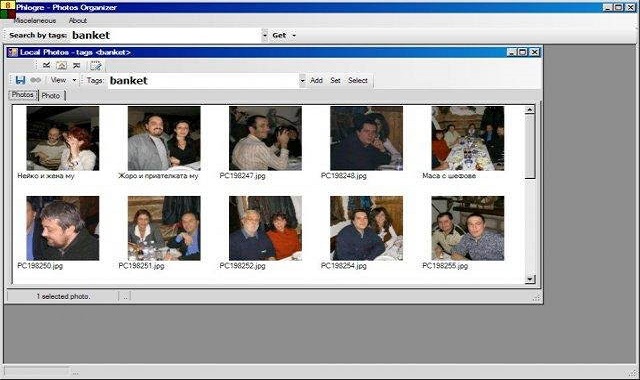Open the Miscellaneous menu
This screenshot has height=380, width=640.
tap(35, 20)
